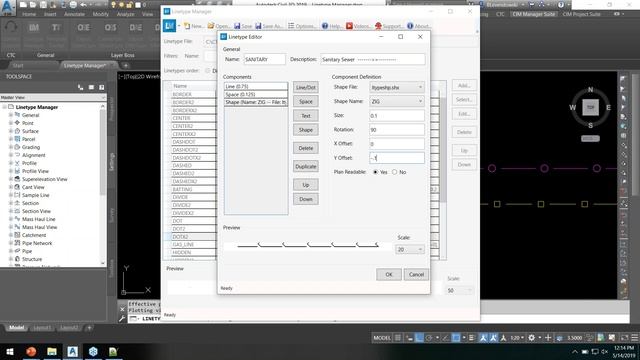Screen dimensions: 640x360
Task: Click the Text component button
Action: 306,116
